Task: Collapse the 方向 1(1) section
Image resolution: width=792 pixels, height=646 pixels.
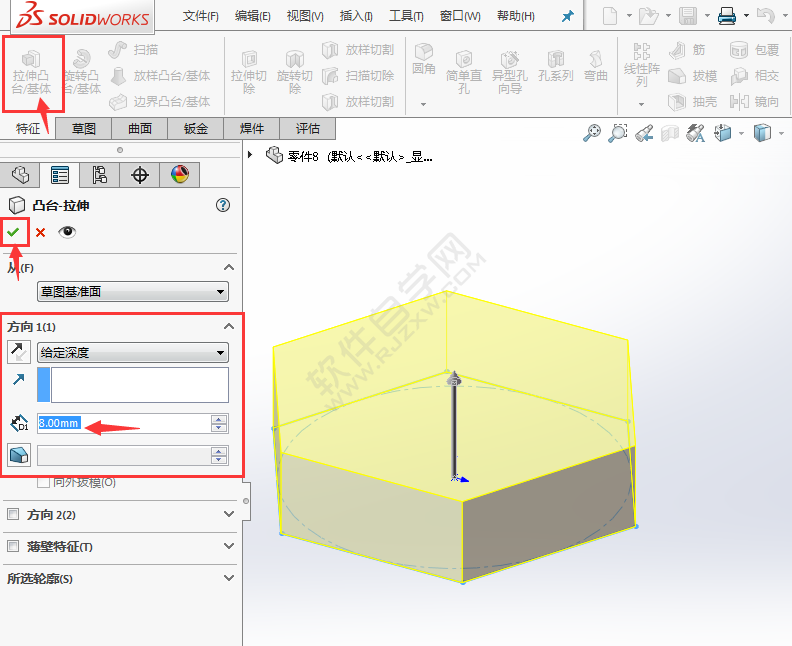Action: (x=229, y=326)
